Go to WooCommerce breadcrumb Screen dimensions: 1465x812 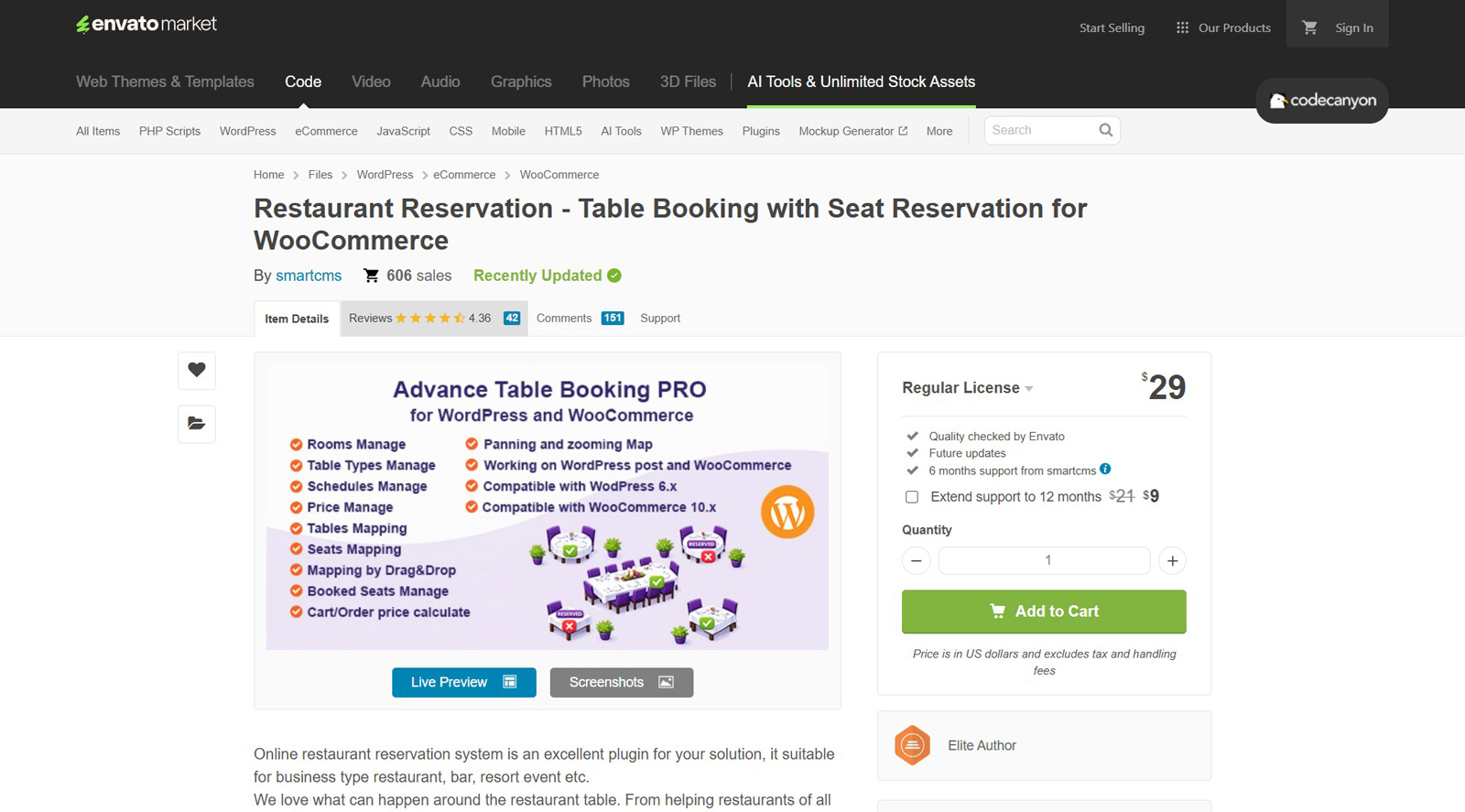coord(559,175)
